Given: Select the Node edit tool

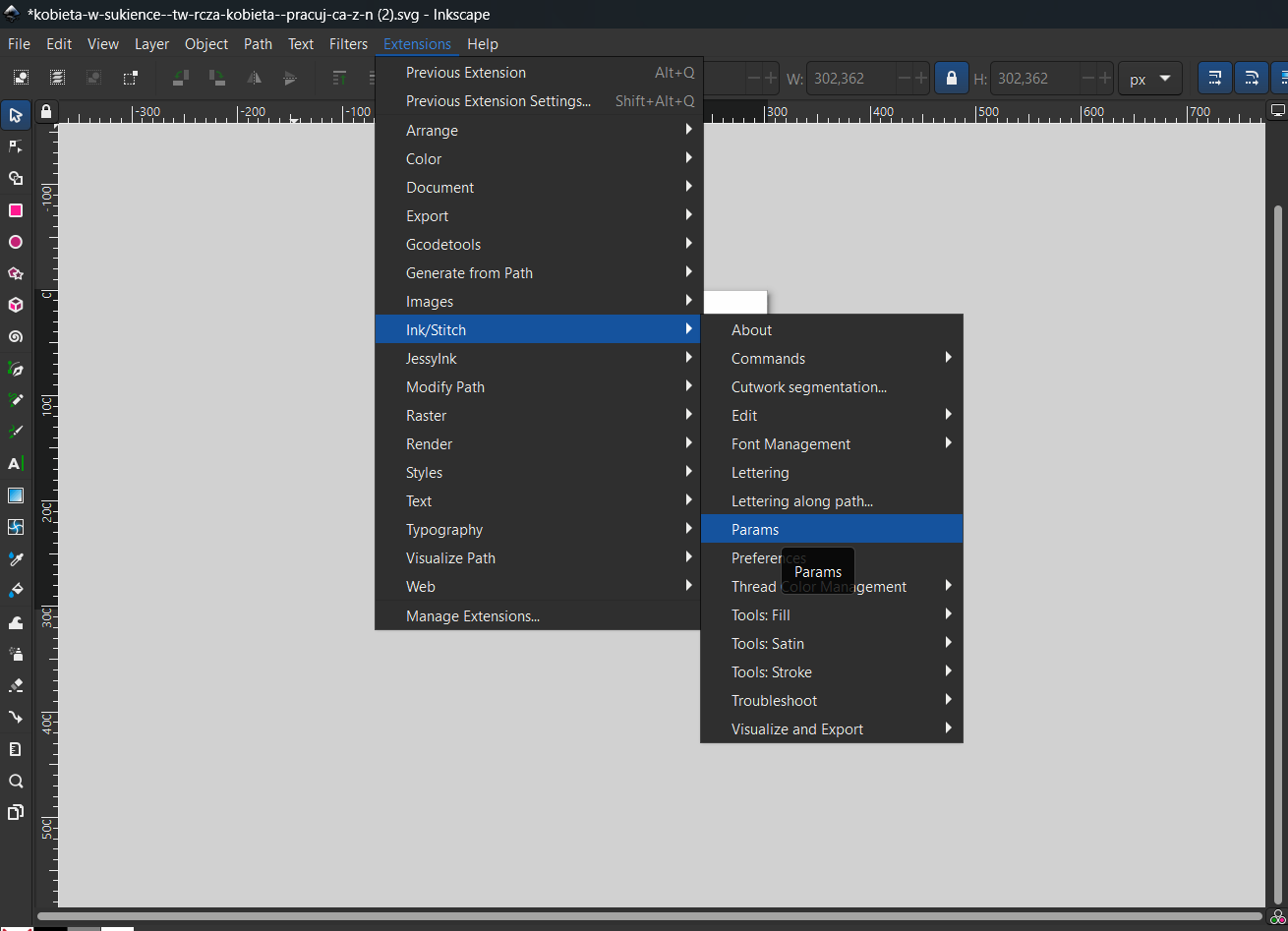Looking at the screenshot, I should coord(16,146).
